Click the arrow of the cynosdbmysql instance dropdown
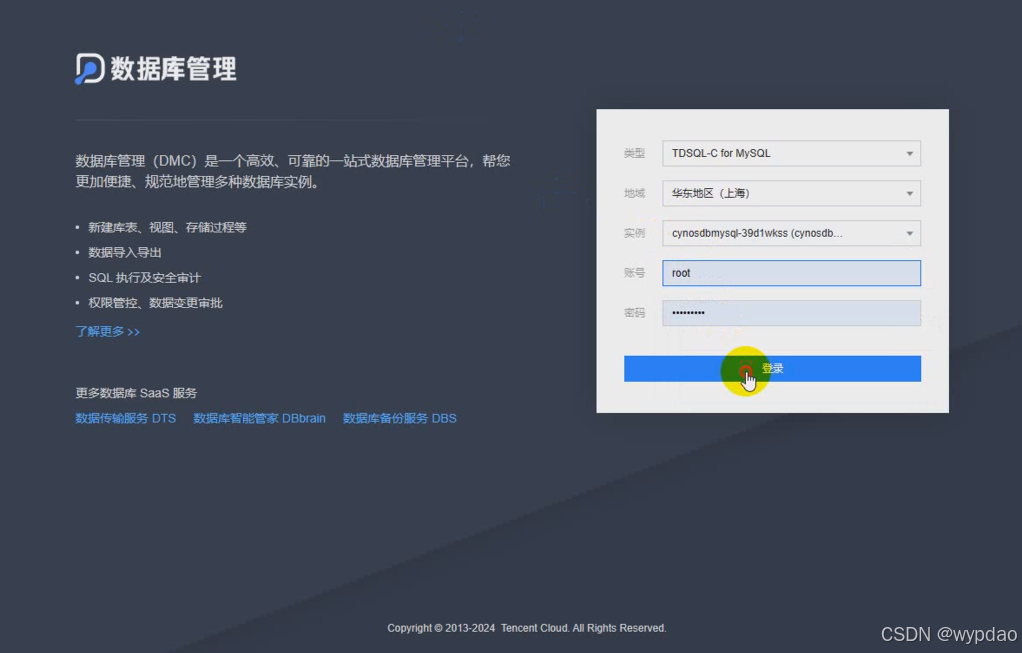The height and width of the screenshot is (653, 1022). [x=909, y=233]
